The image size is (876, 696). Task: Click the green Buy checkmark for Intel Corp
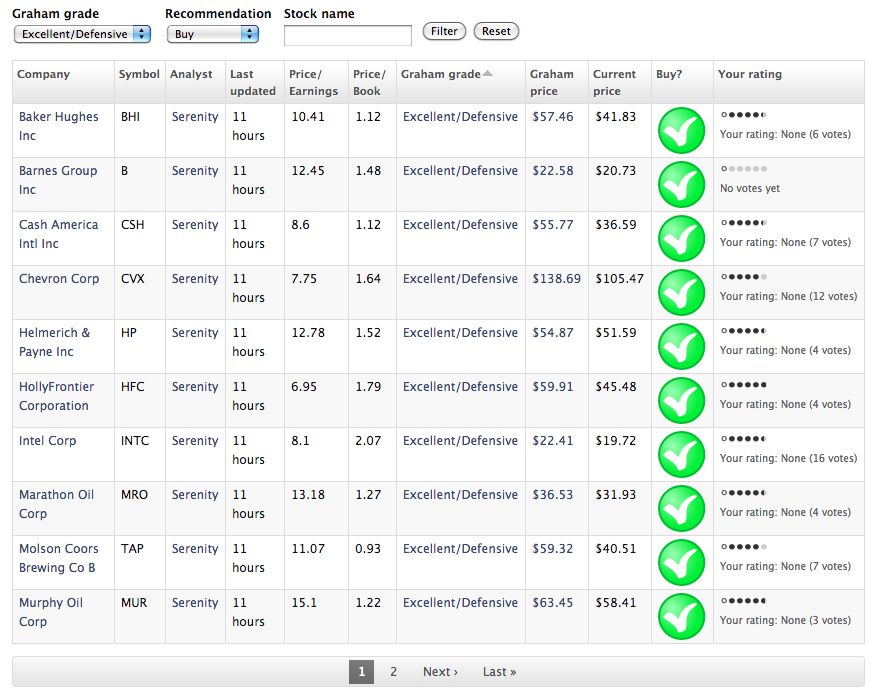click(681, 455)
